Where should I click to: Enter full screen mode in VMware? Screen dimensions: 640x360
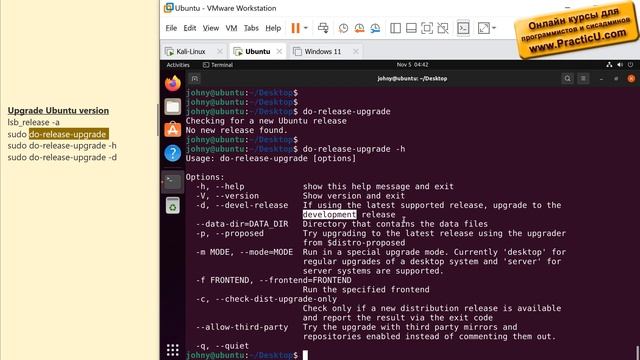click(x=427, y=28)
